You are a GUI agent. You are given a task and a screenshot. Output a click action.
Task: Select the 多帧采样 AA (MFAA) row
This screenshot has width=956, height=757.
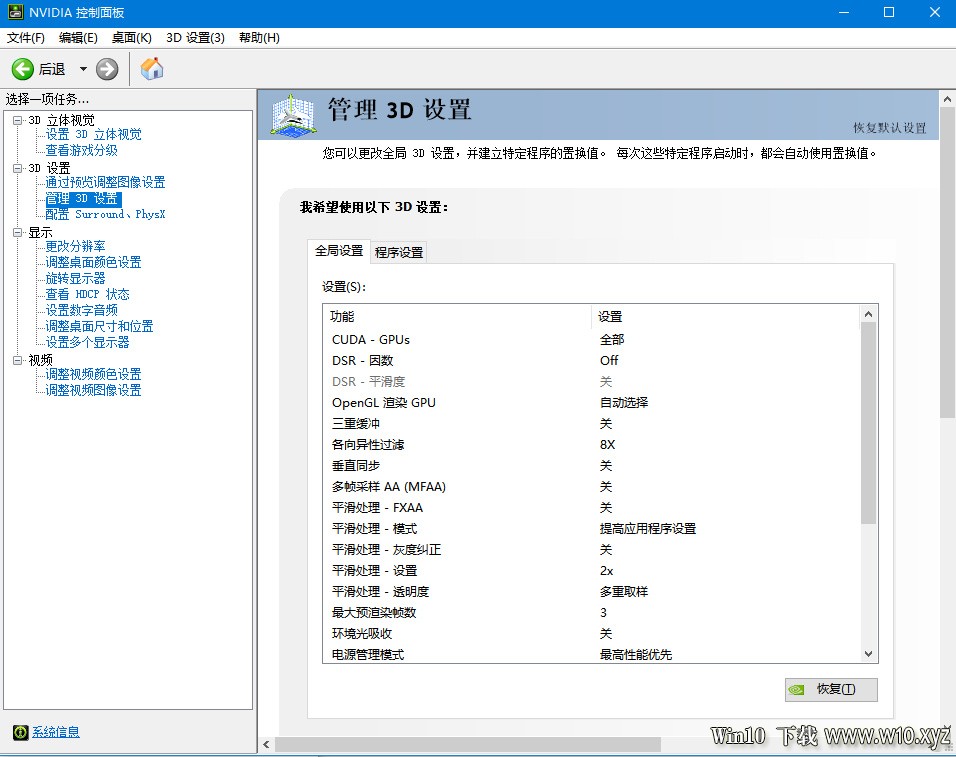click(x=591, y=486)
